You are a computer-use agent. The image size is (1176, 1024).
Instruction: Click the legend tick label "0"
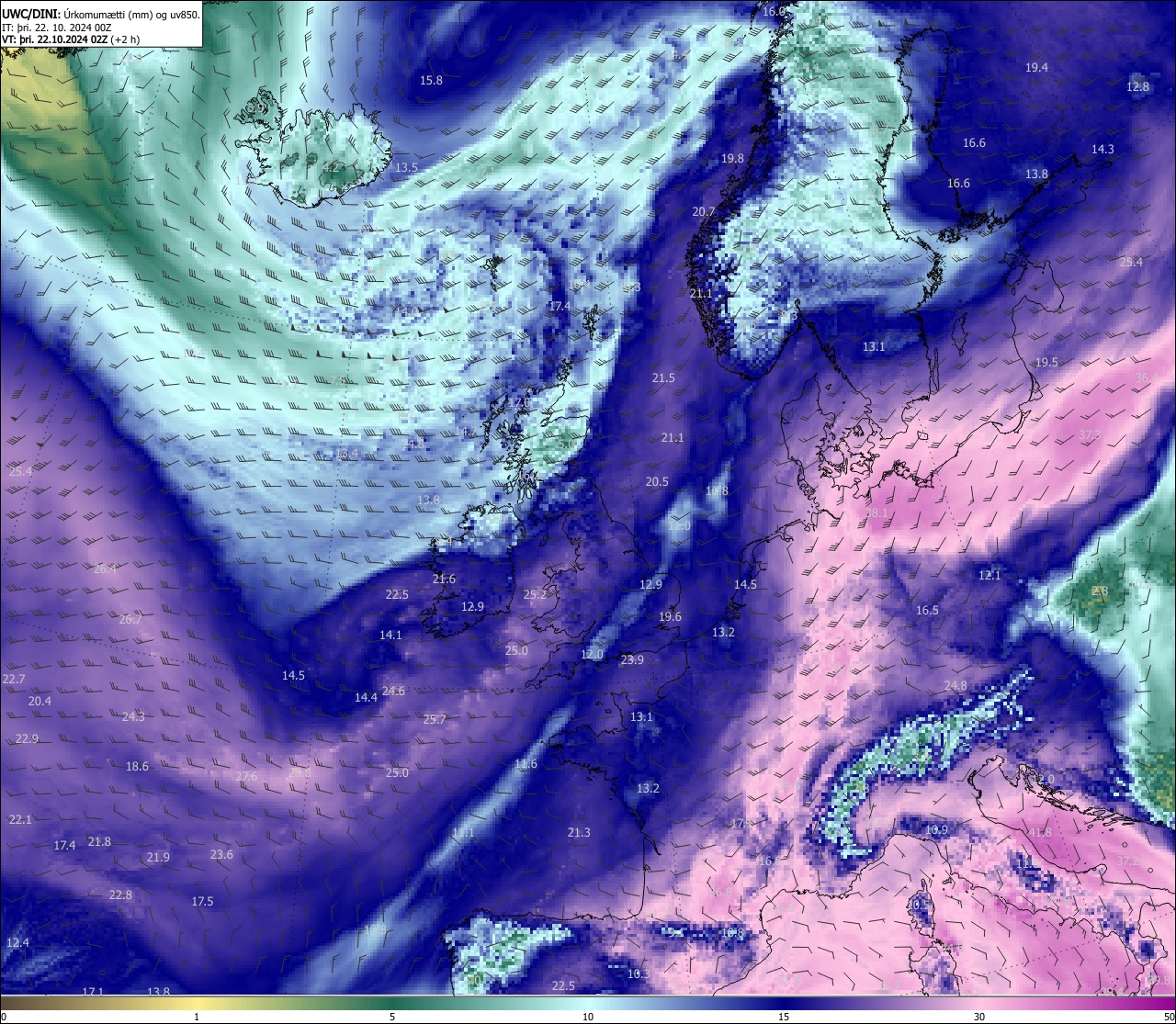[x=3, y=1017]
